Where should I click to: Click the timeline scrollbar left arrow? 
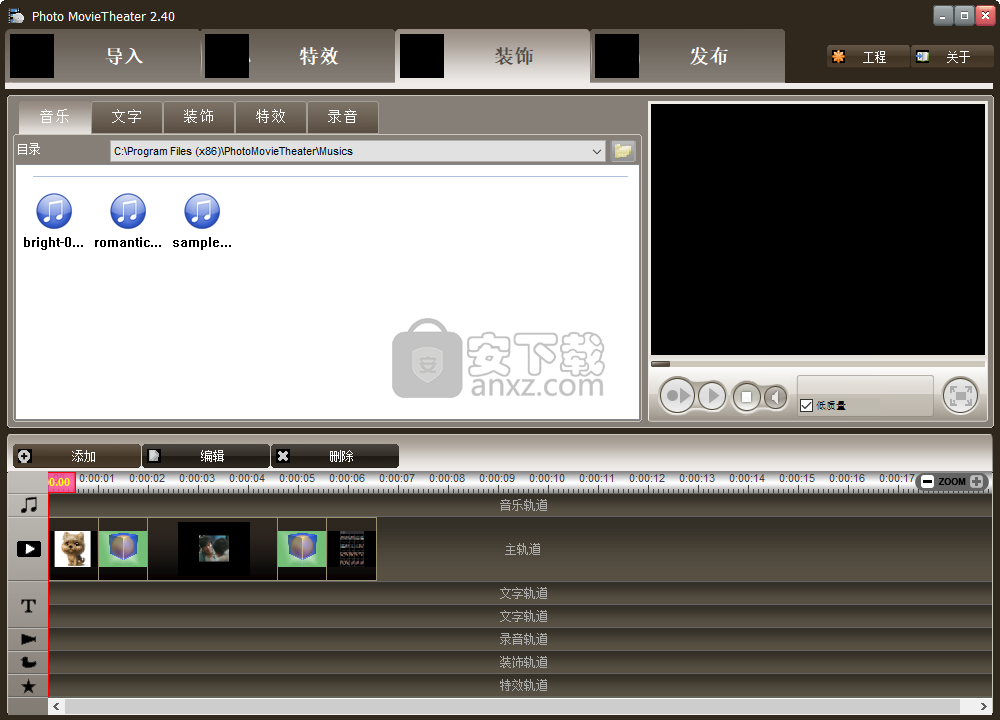(x=57, y=707)
